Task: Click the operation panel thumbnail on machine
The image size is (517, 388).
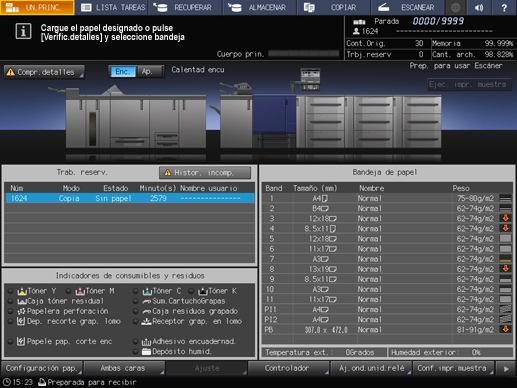Action: point(310,79)
